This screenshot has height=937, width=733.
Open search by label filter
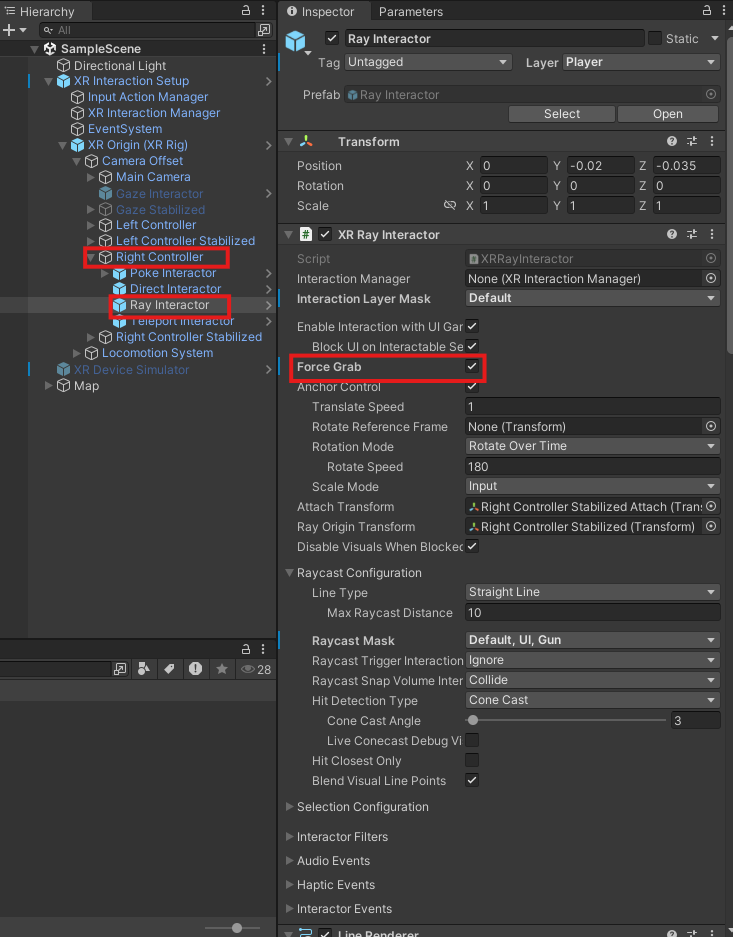coord(170,669)
